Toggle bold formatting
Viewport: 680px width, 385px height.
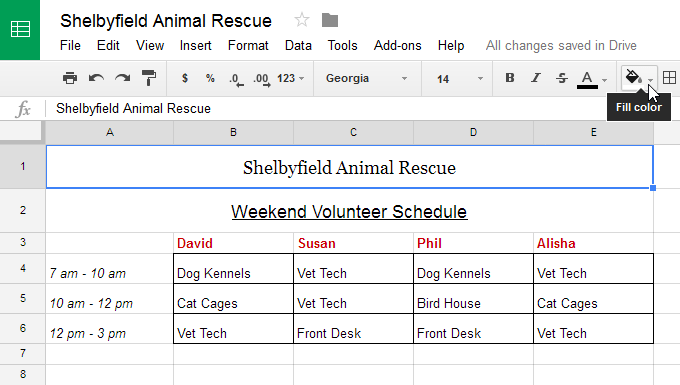click(510, 78)
